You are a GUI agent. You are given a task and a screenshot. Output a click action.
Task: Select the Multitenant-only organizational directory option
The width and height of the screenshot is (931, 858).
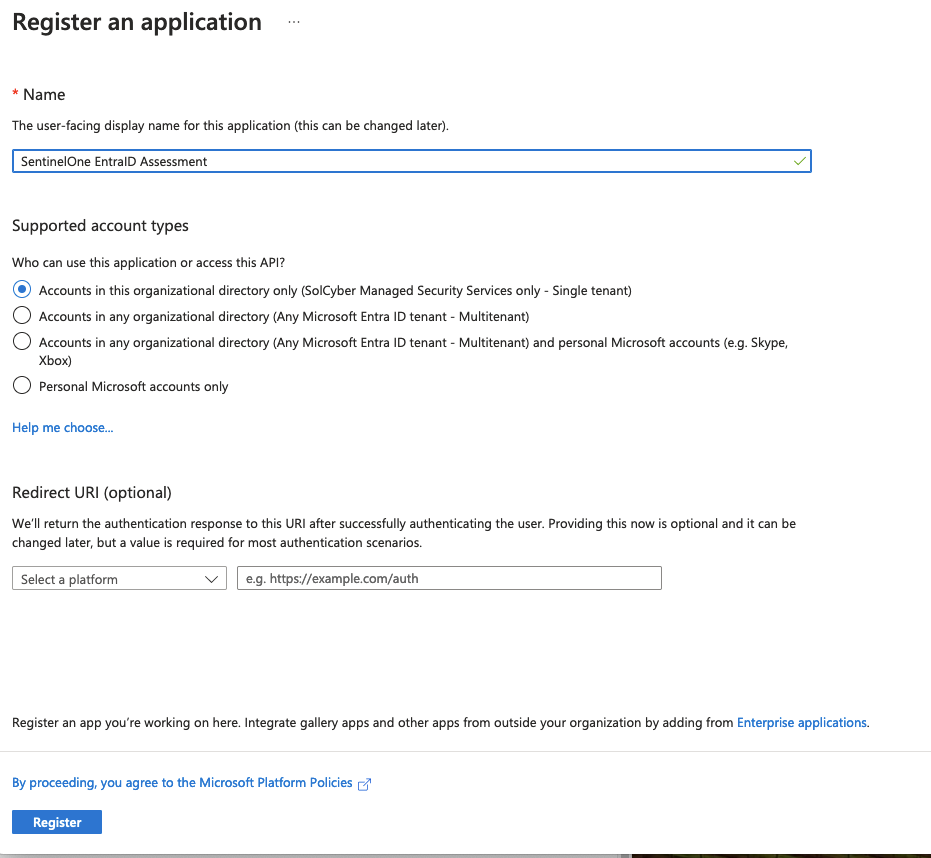[x=22, y=316]
